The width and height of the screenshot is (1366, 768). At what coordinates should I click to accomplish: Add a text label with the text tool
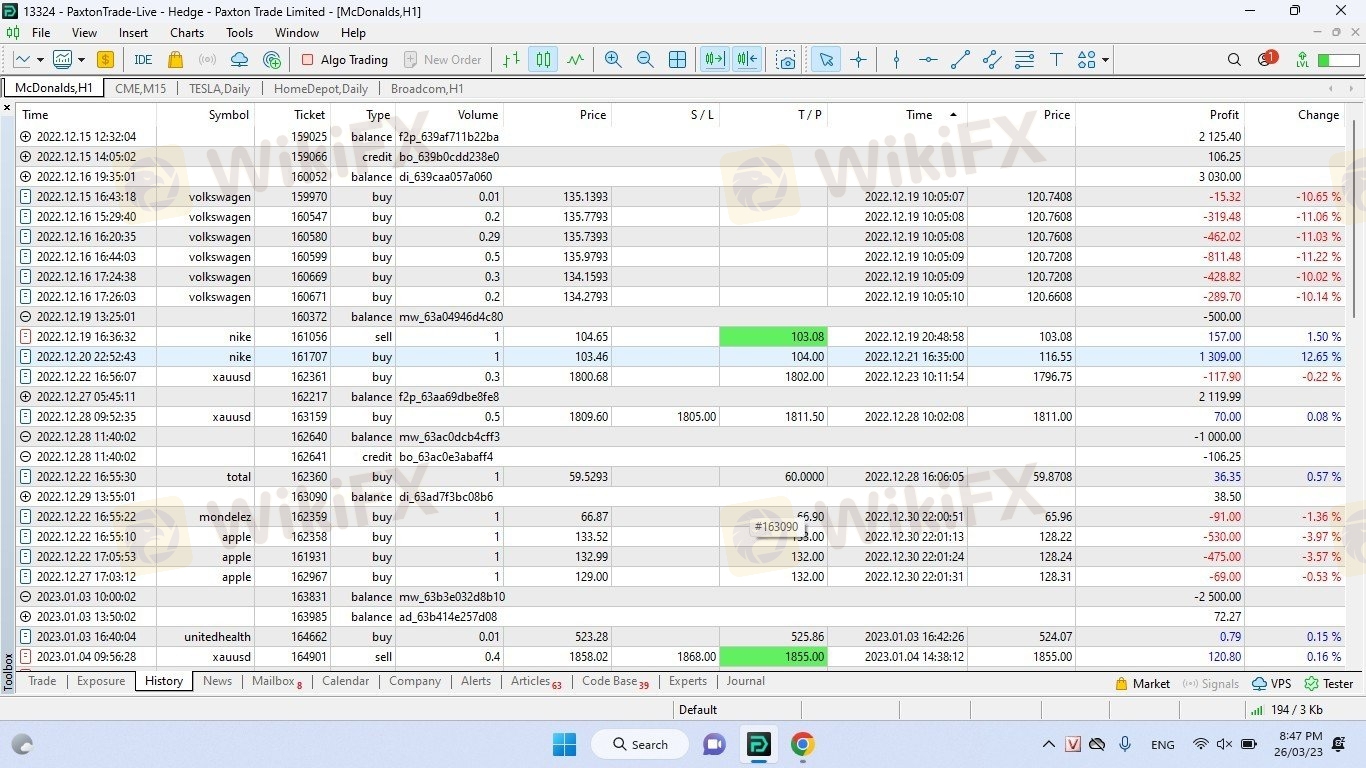[x=1055, y=60]
